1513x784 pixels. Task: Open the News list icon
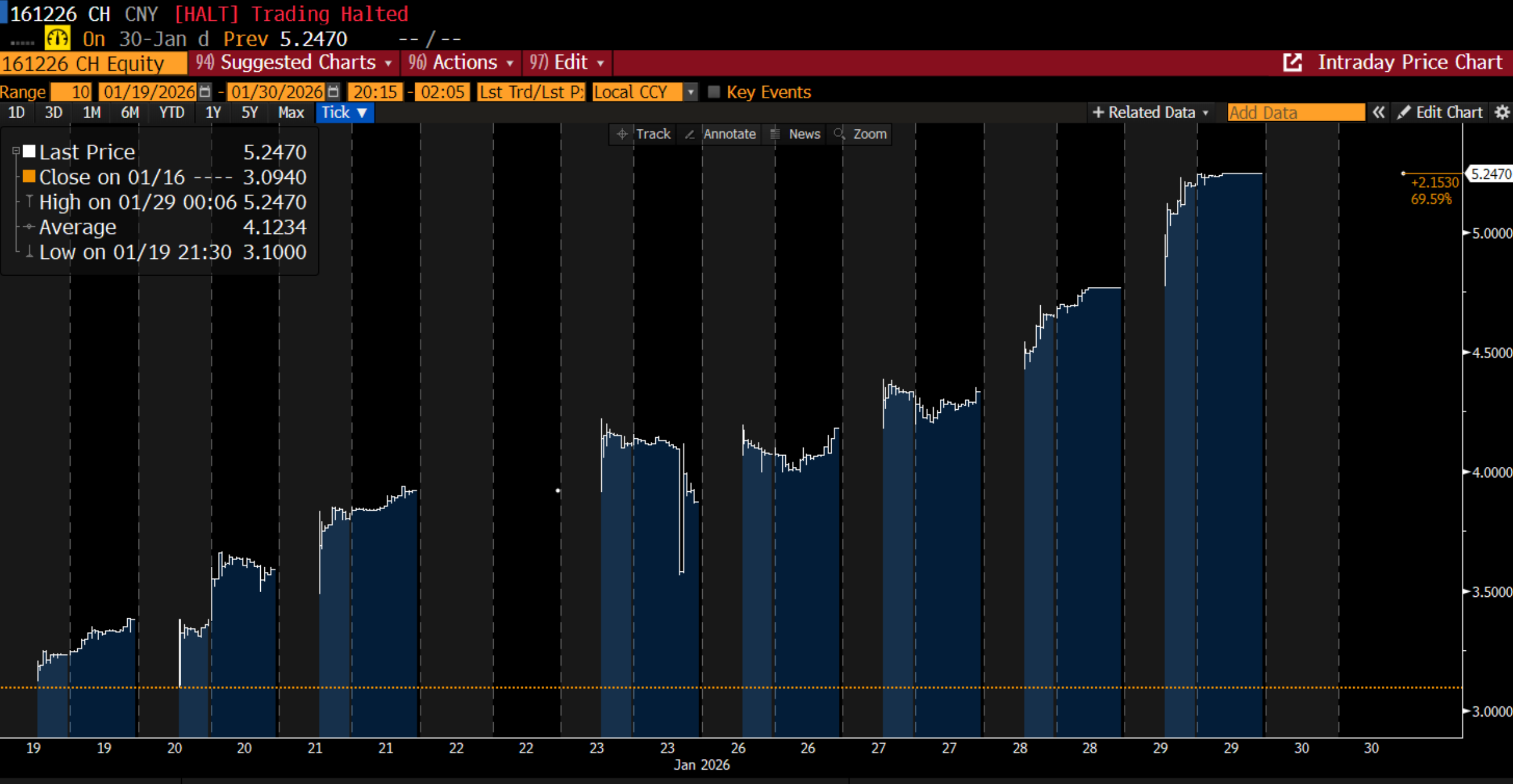click(x=775, y=134)
